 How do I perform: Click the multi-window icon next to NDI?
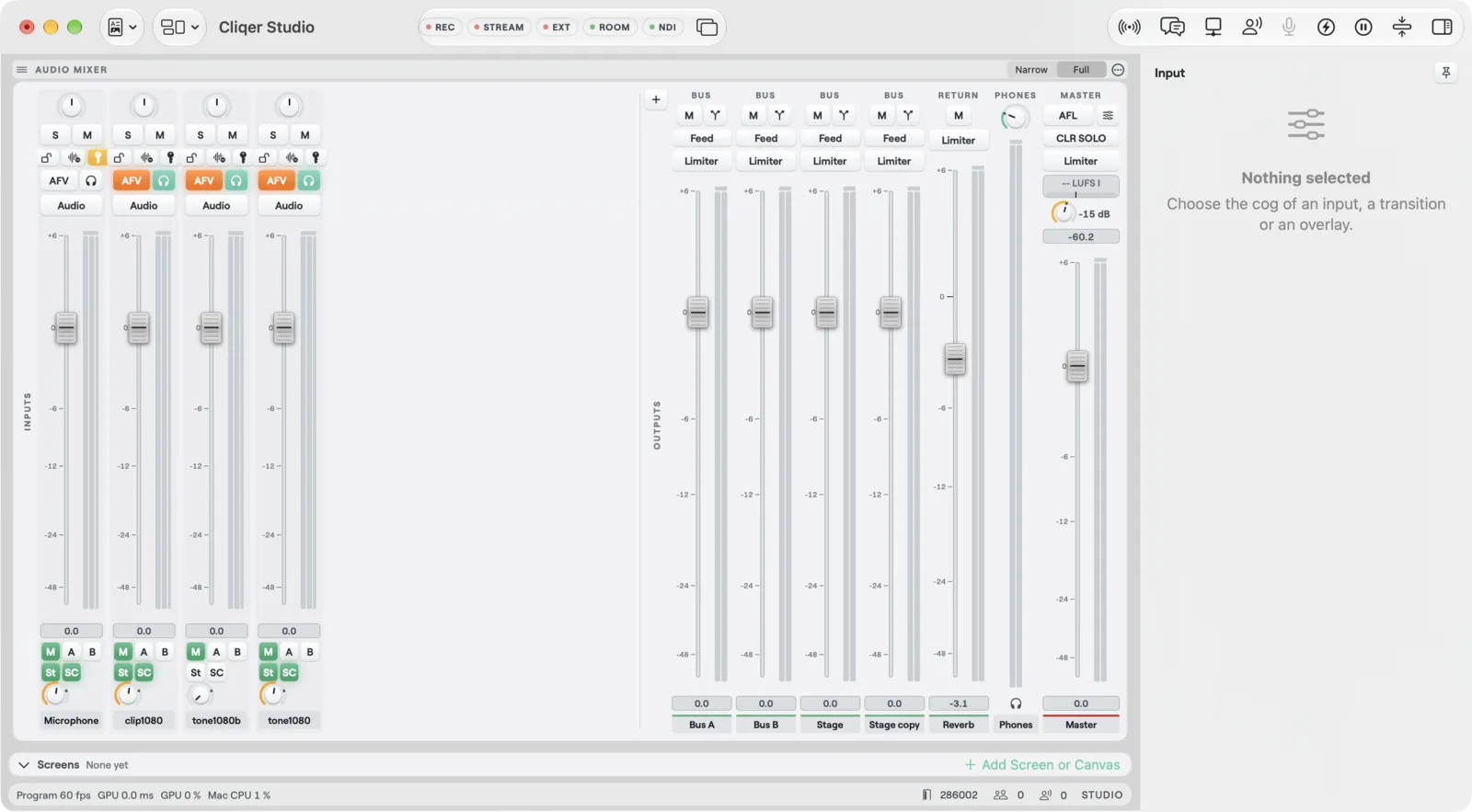coord(707,27)
